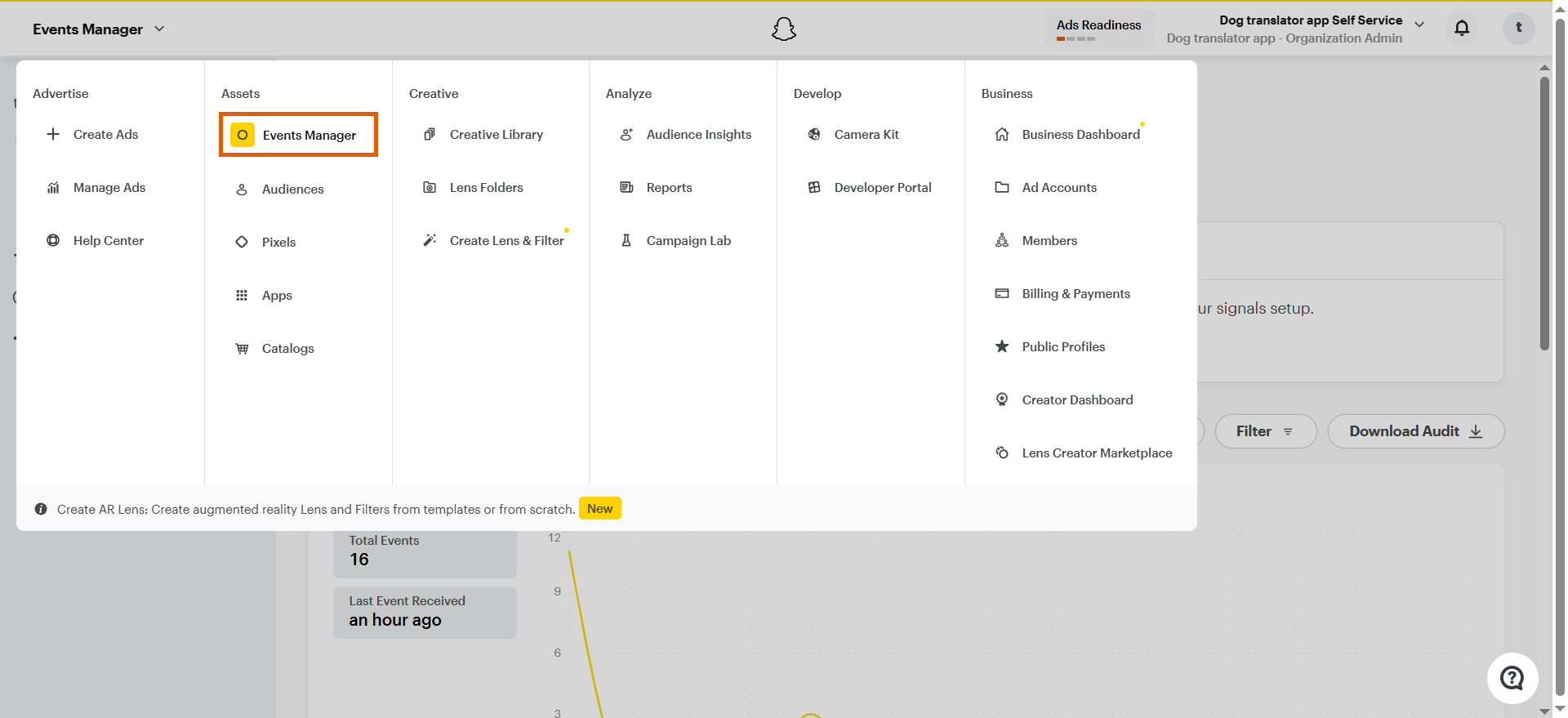Click the Business Dashboard home icon
The height and width of the screenshot is (718, 1568).
click(x=1002, y=134)
